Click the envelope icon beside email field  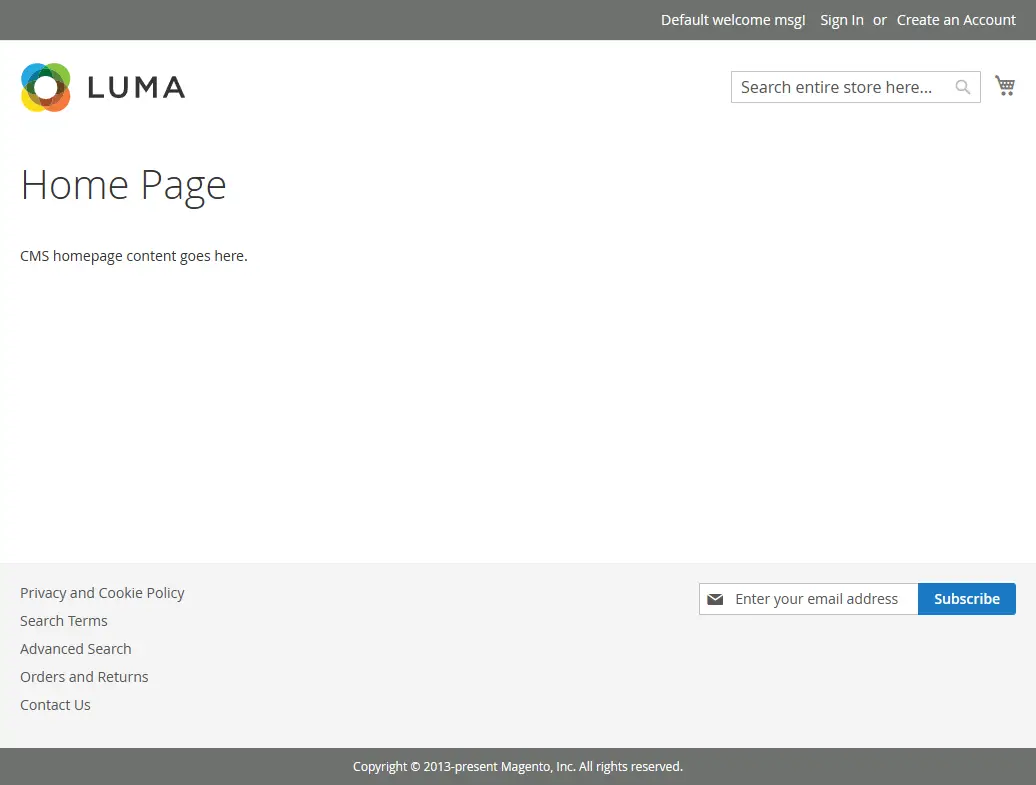point(715,599)
